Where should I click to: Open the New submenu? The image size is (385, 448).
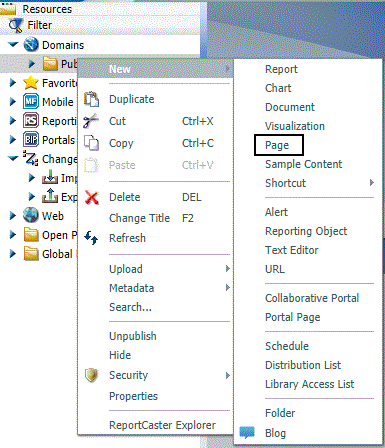[x=155, y=69]
